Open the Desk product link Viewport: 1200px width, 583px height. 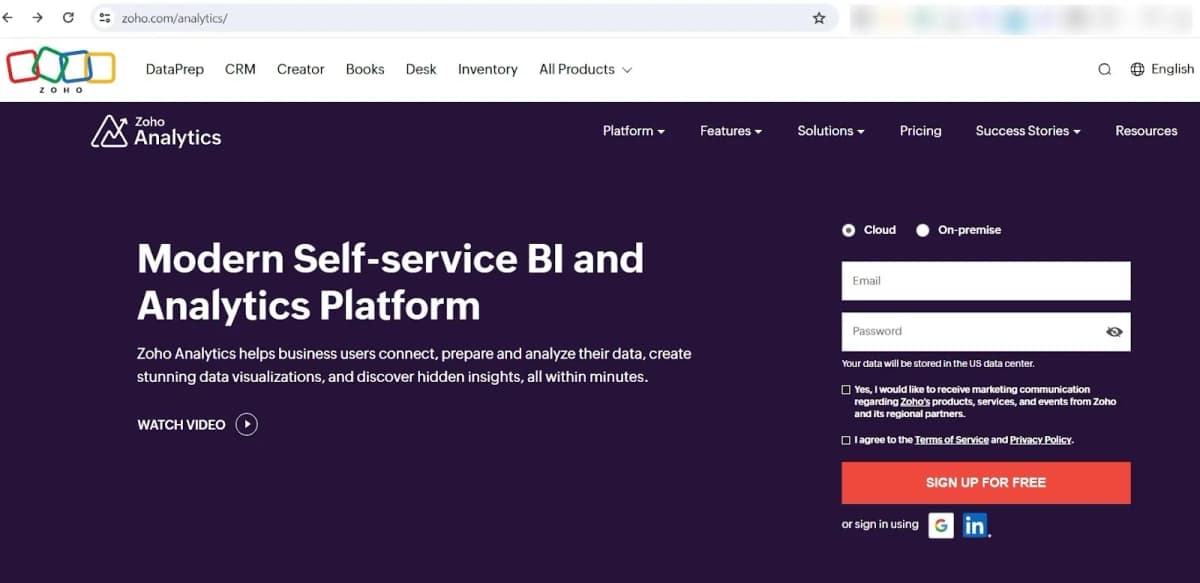tap(421, 69)
